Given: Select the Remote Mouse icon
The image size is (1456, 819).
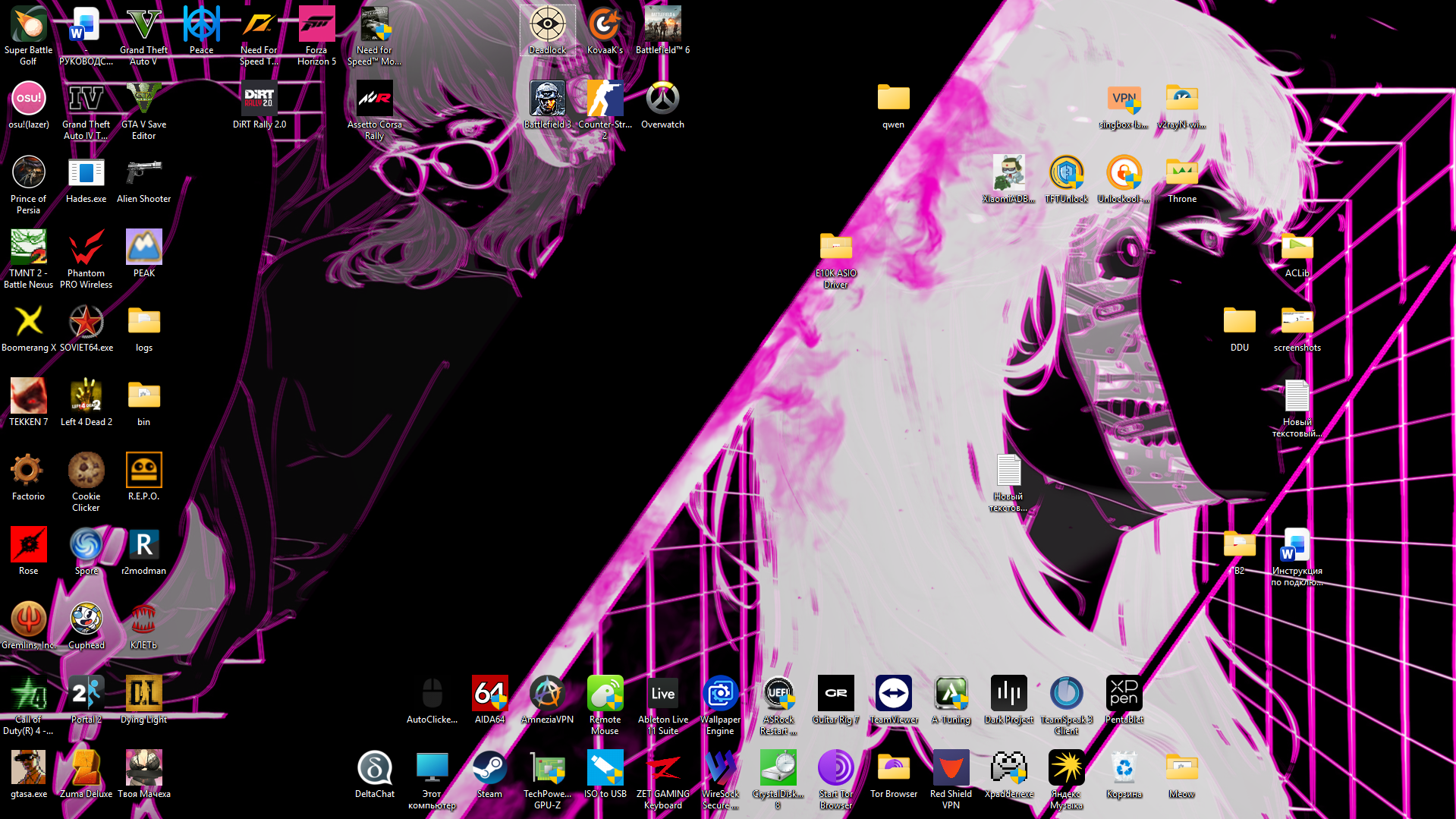Looking at the screenshot, I should coord(605,704).
